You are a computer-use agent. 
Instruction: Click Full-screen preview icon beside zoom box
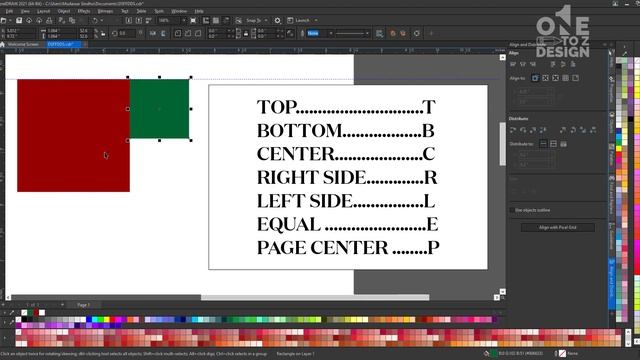[193, 20]
